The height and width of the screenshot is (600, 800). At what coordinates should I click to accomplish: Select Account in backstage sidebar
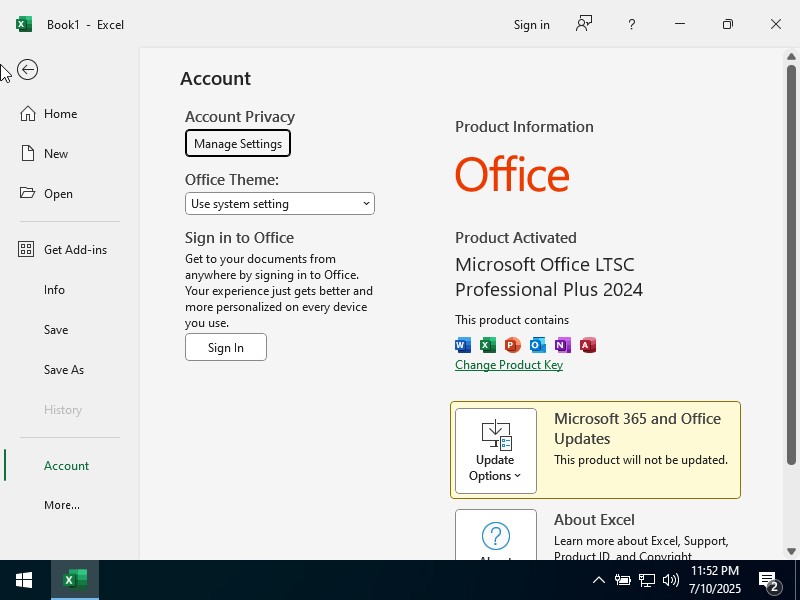pyautogui.click(x=66, y=465)
